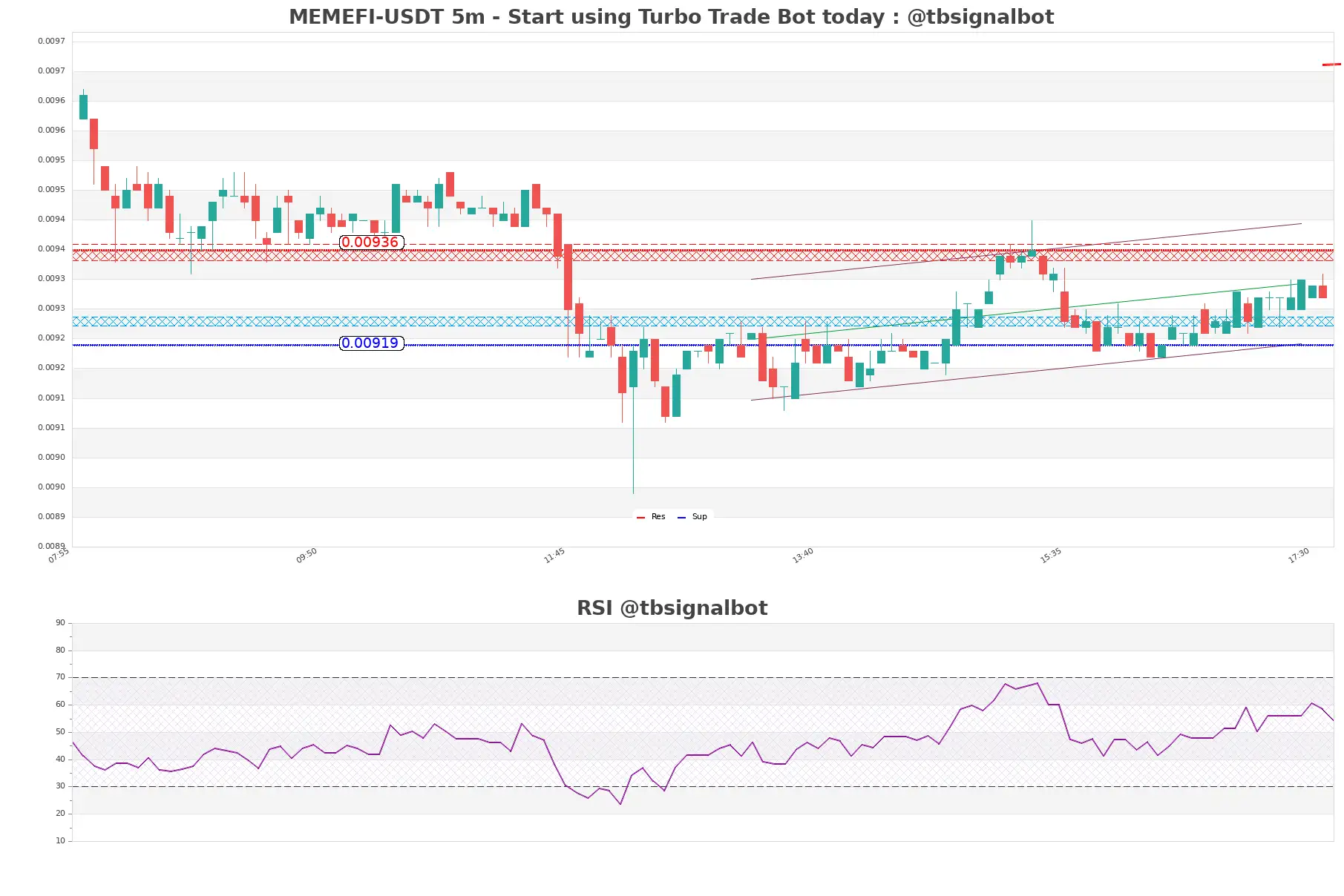This screenshot has height=896, width=1344.
Task: Click the RSI @tbsignalbot title
Action: tap(672, 608)
